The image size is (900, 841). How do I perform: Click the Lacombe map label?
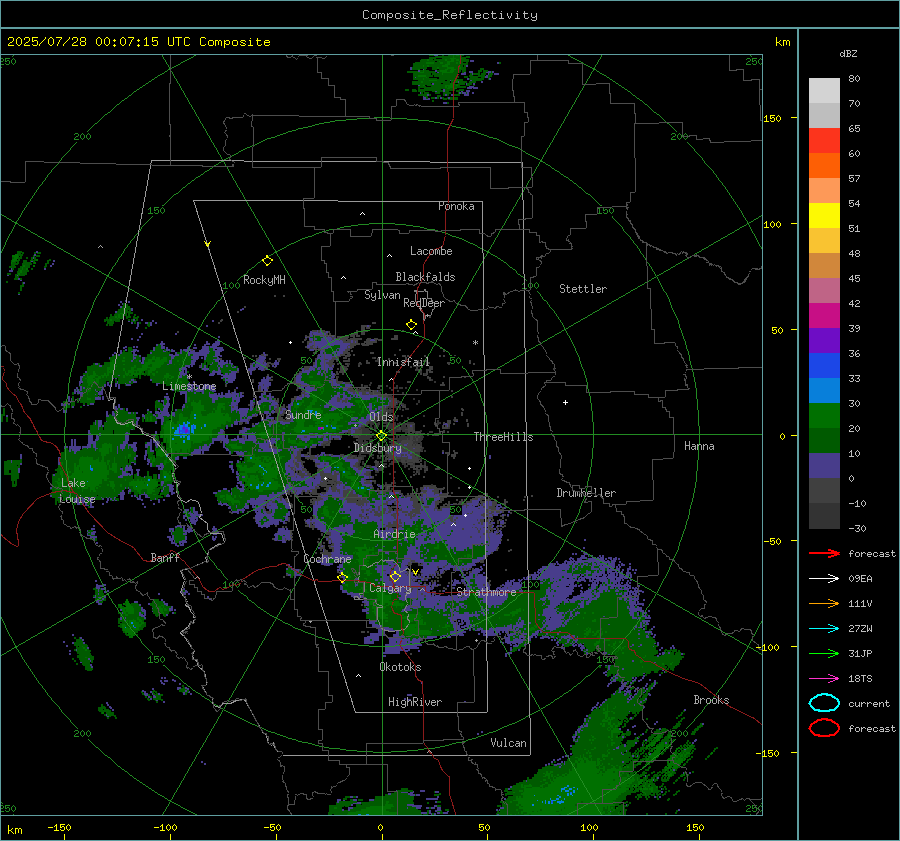pyautogui.click(x=431, y=251)
